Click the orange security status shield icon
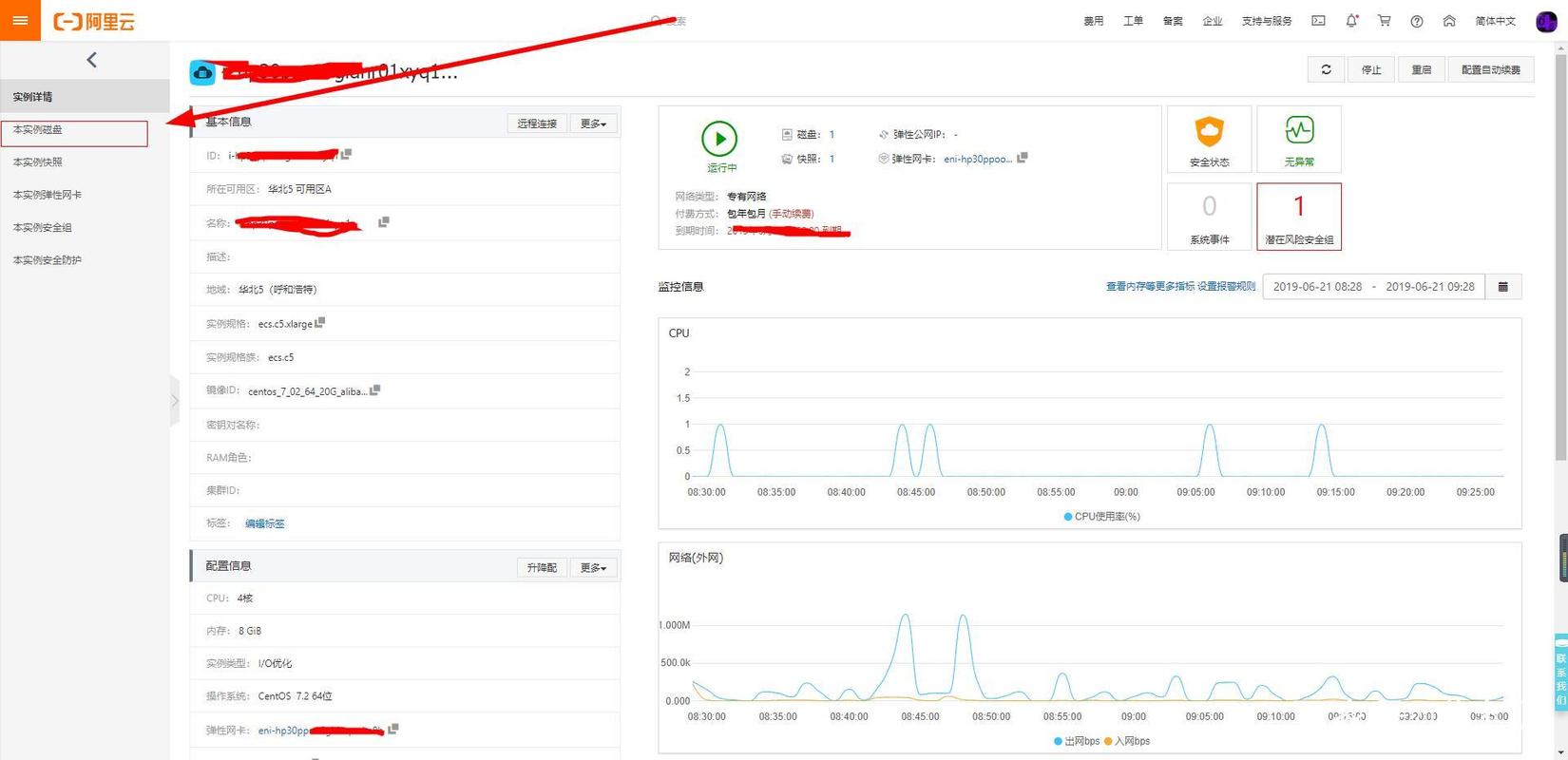The image size is (1568, 760). pyautogui.click(x=1209, y=131)
